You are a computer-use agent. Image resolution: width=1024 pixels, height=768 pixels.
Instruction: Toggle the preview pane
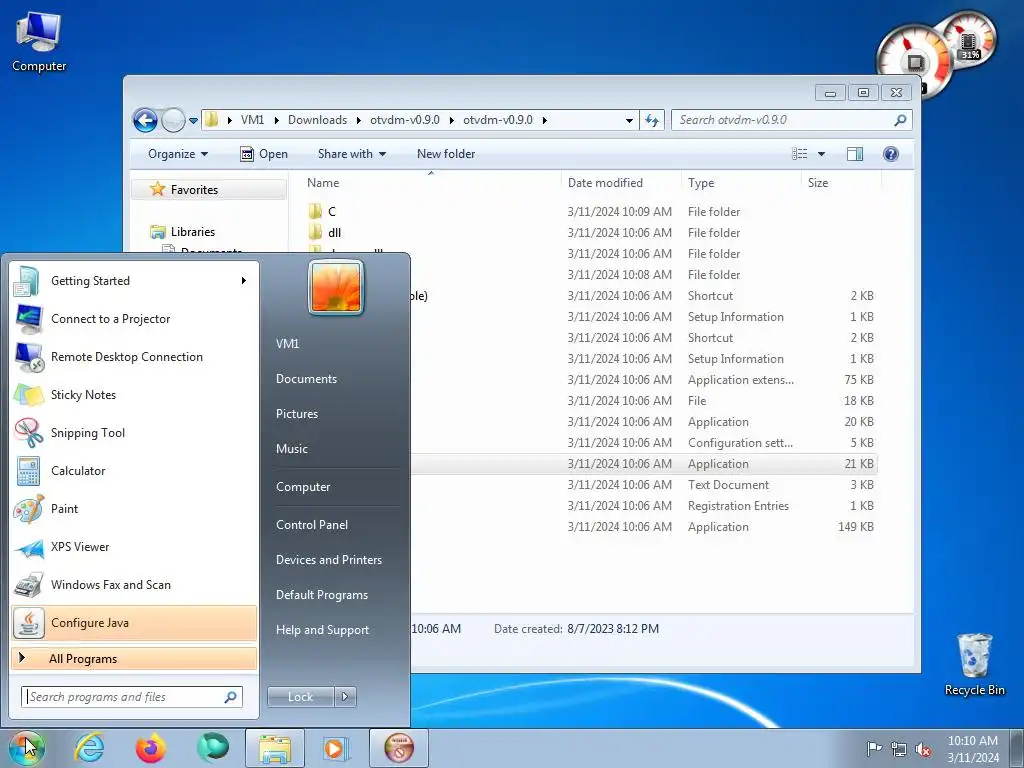tap(855, 154)
